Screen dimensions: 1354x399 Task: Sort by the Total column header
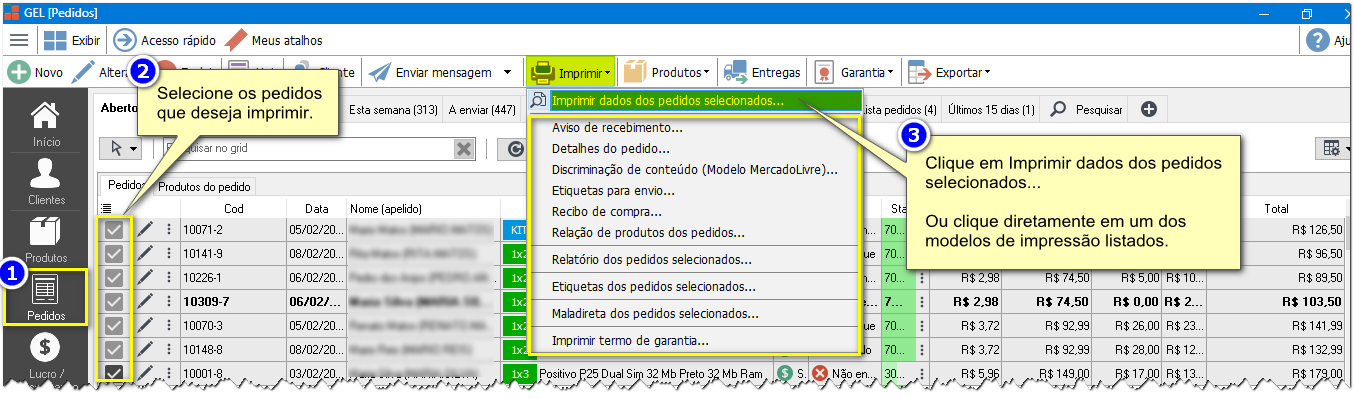click(1276, 208)
